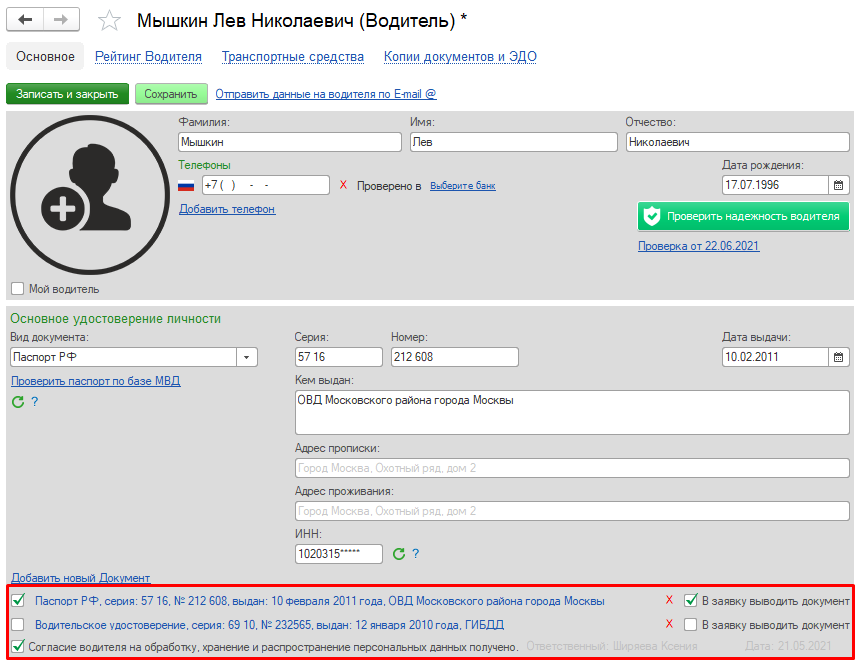
Task: Click Ответственный: Ширяева Ксения text
Action: (612, 646)
